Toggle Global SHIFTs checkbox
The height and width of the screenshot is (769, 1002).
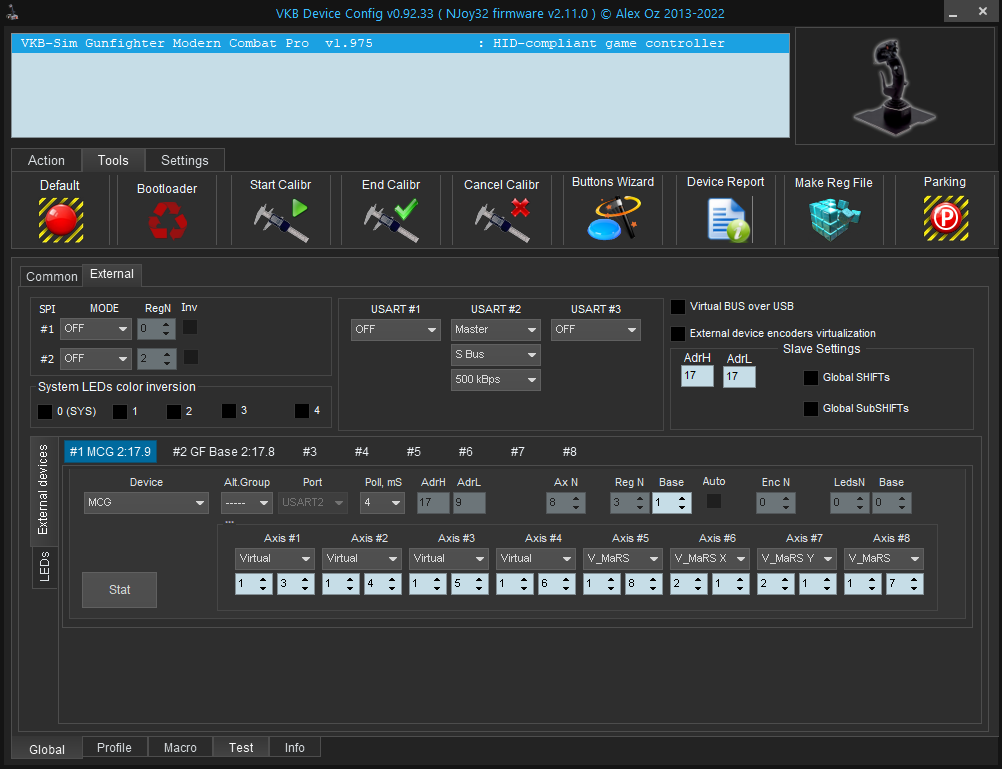pyautogui.click(x=811, y=378)
